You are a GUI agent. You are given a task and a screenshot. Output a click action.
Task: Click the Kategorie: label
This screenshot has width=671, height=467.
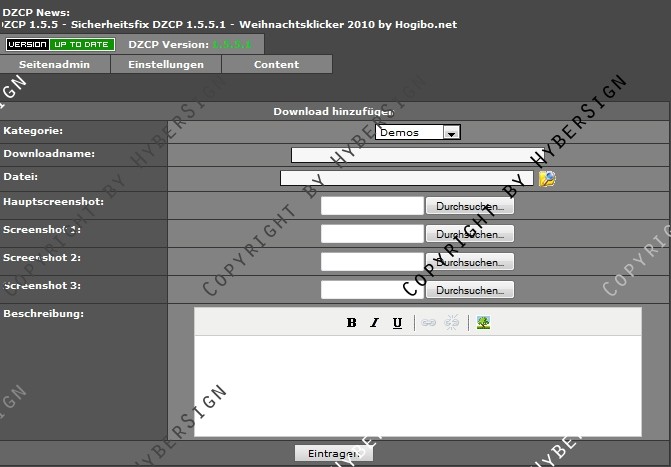coord(33,131)
